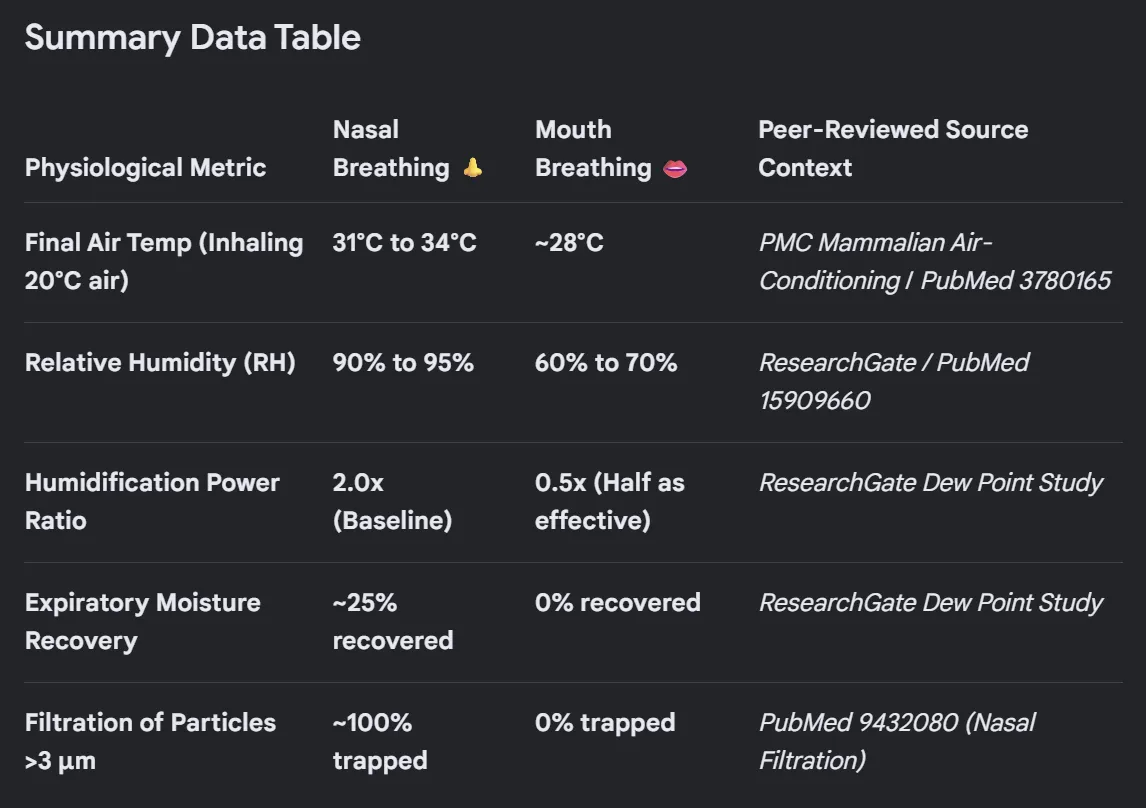Click the 0% trapped cell
Screen dimensions: 1146x808
[605, 723]
